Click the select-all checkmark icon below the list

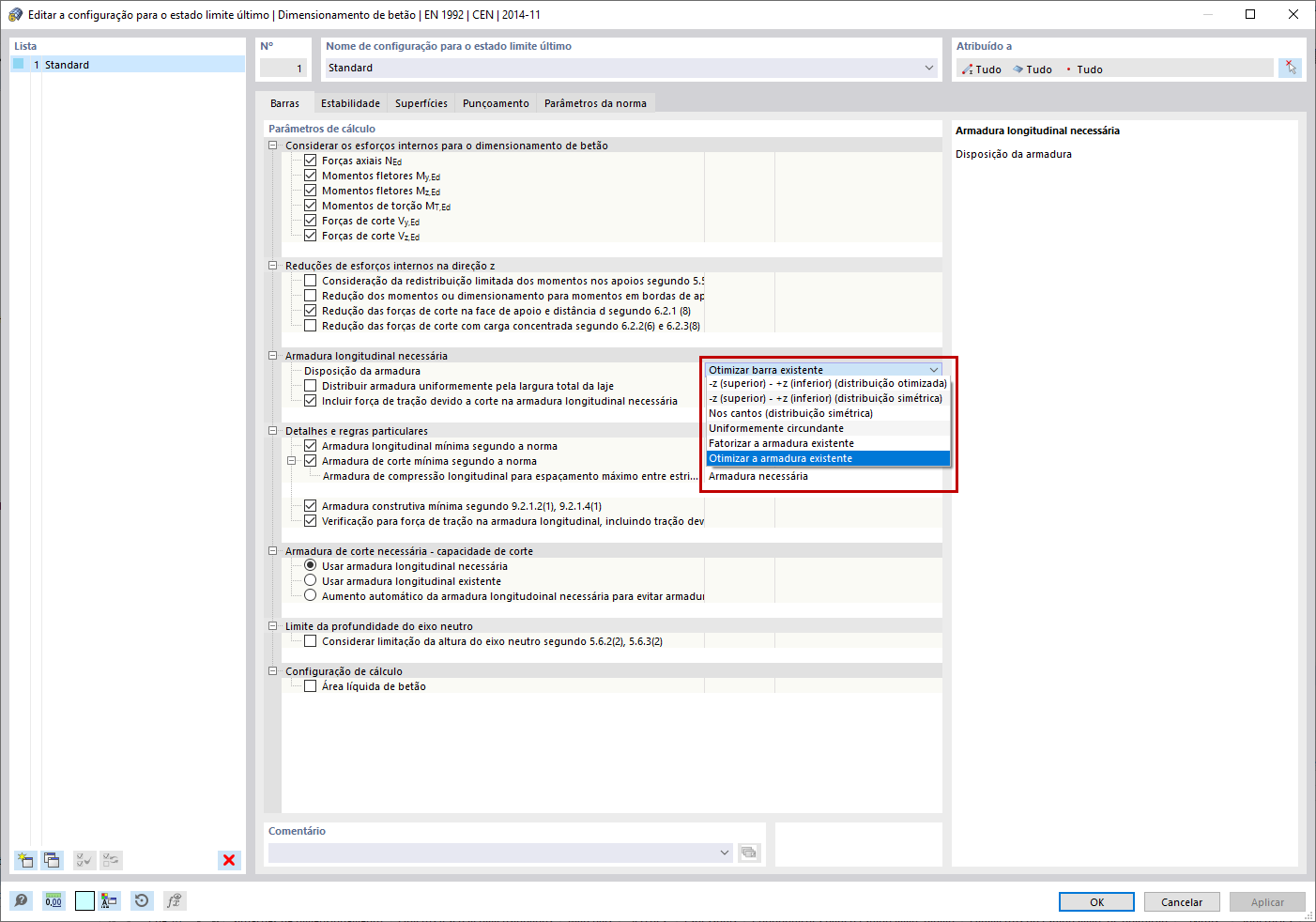click(x=84, y=860)
